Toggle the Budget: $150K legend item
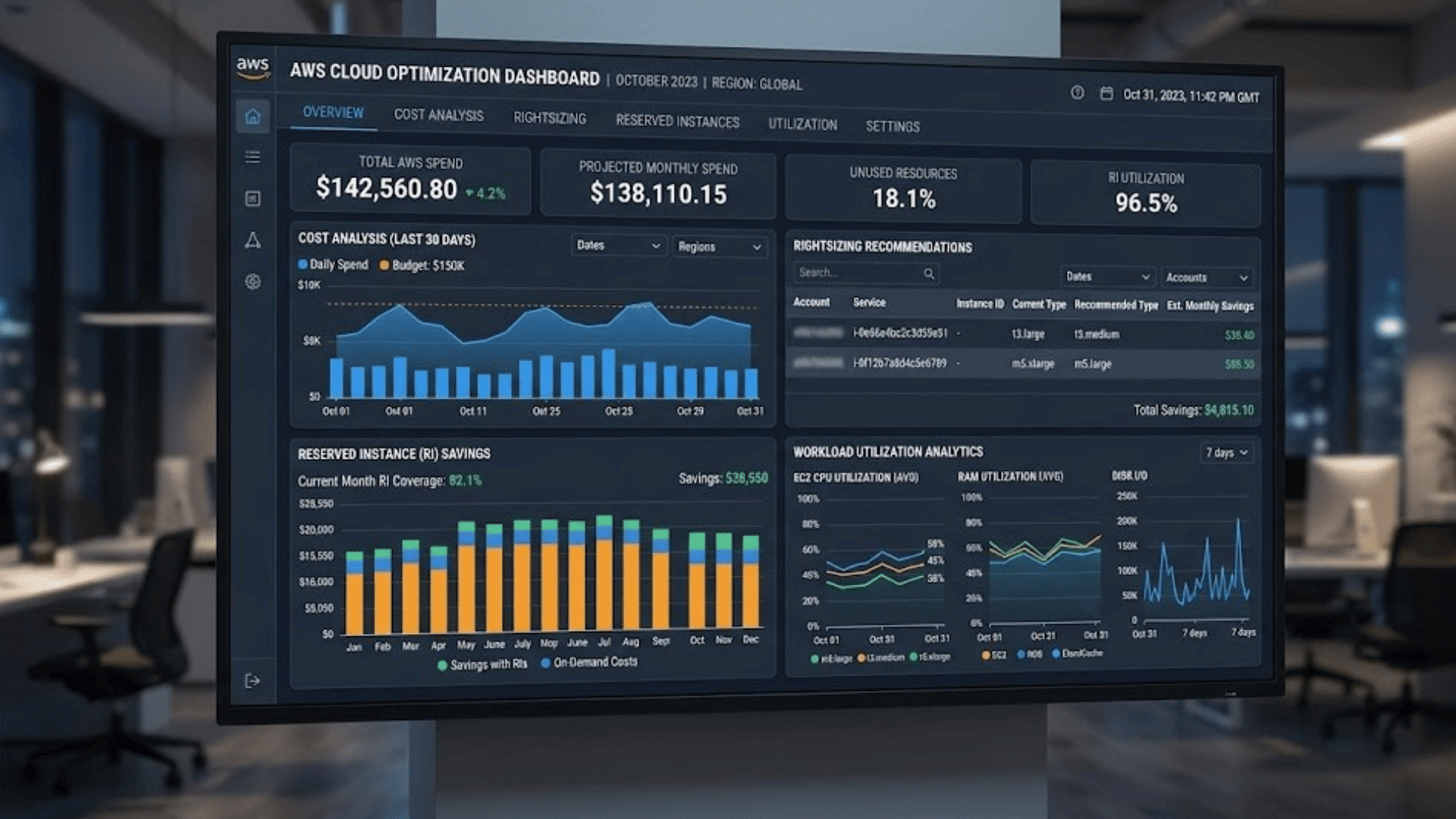Screen dimensions: 1456x819 click(422, 265)
